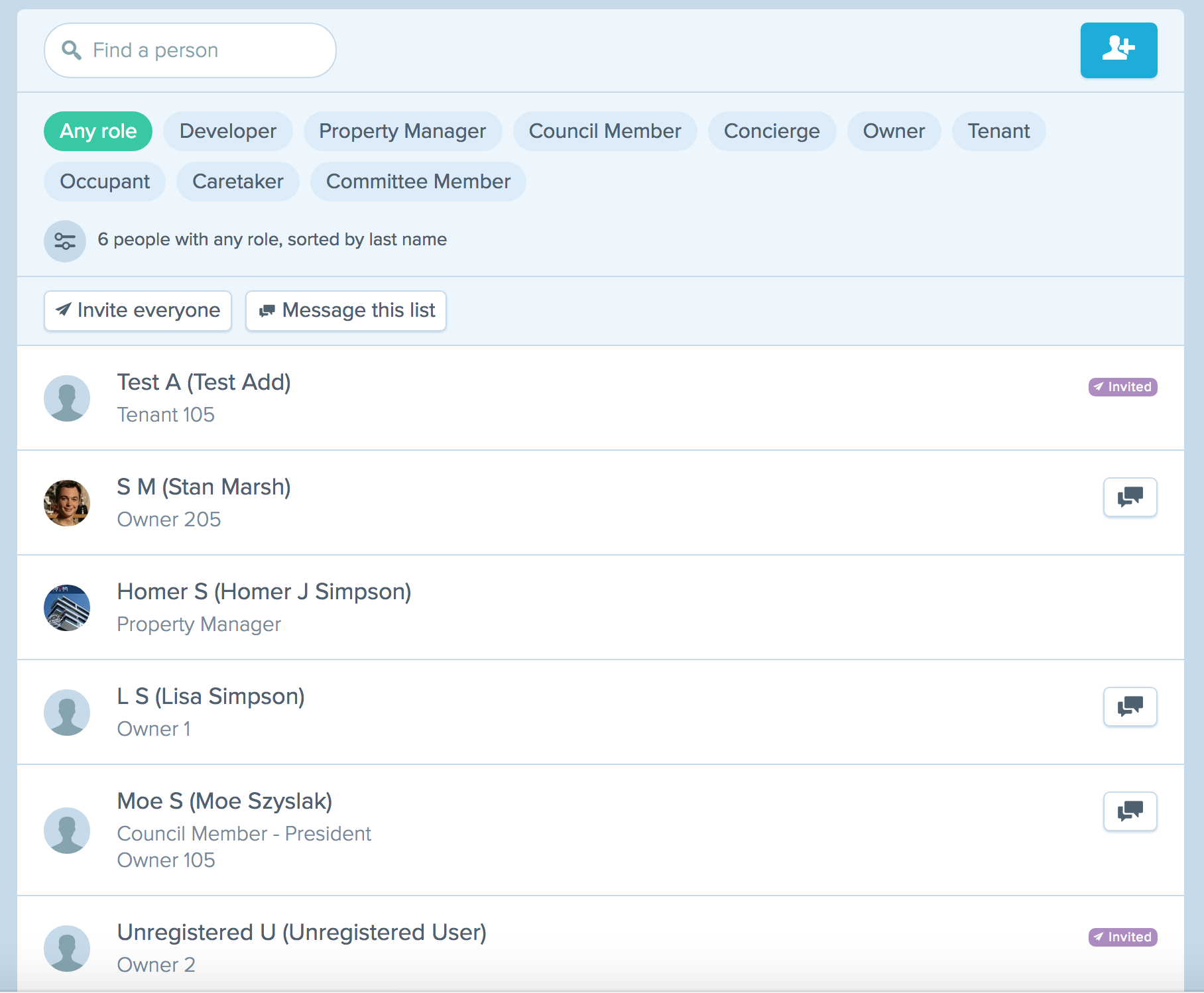Message Stan Marsh via chat icon
This screenshot has height=993, width=1204.
pyautogui.click(x=1130, y=497)
